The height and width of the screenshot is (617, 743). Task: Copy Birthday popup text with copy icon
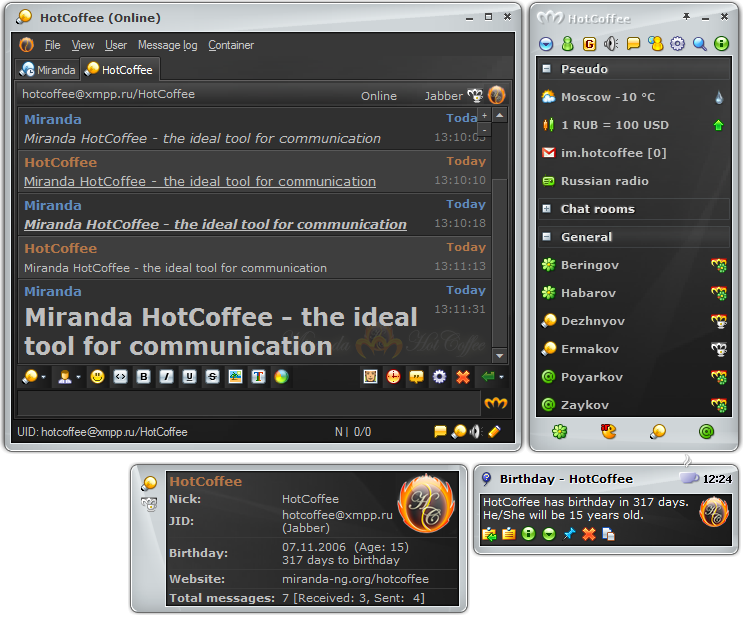pos(608,535)
